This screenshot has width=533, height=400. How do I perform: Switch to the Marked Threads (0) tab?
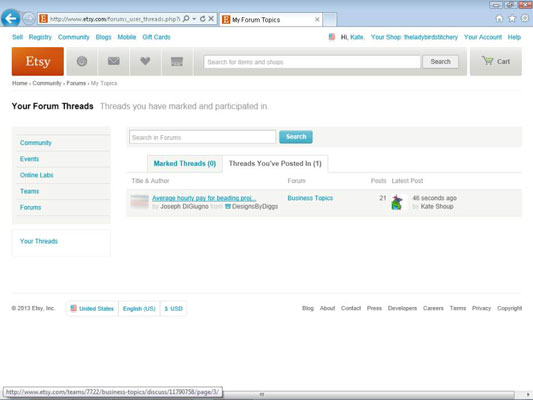pyautogui.click(x=185, y=164)
